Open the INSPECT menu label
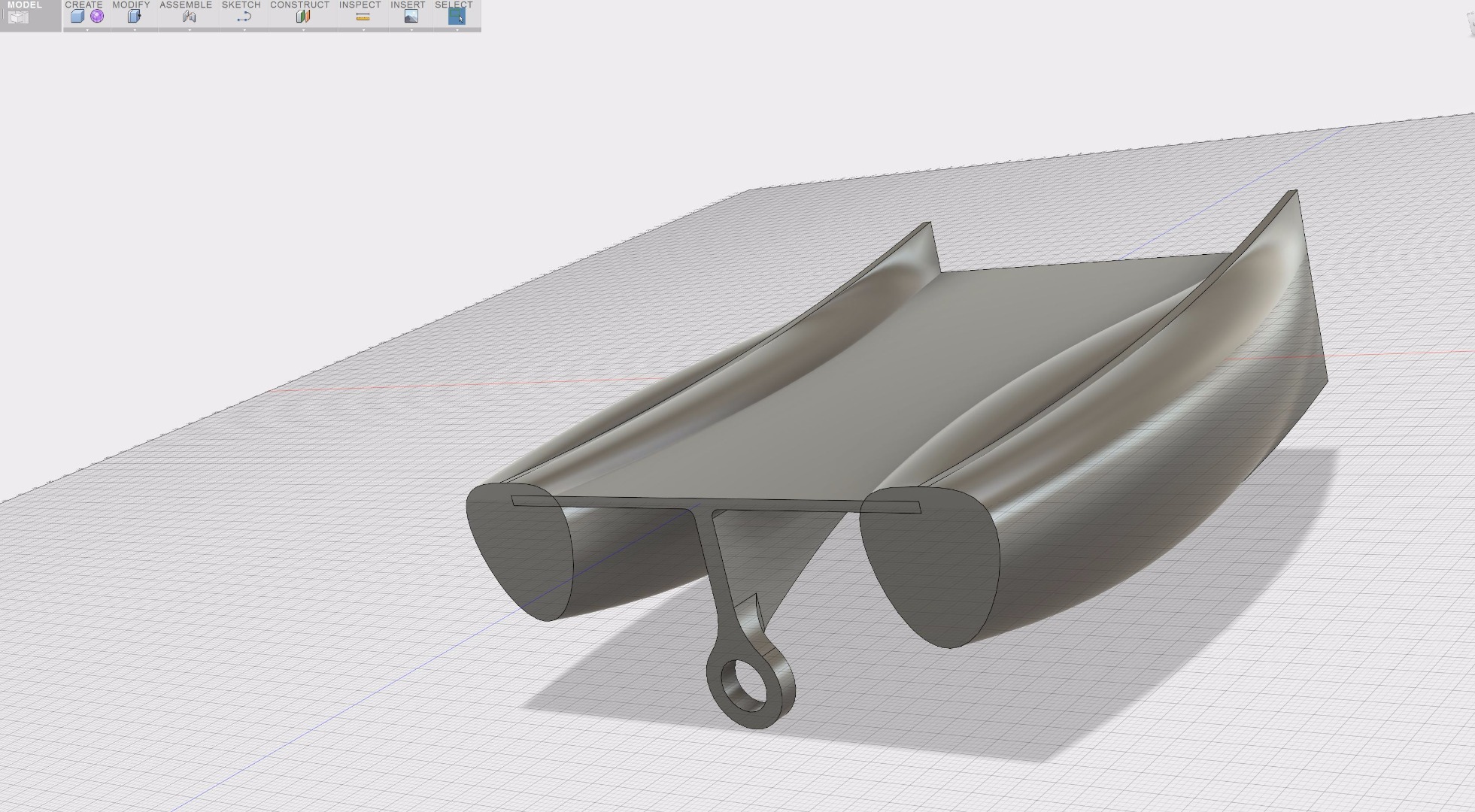 click(360, 5)
